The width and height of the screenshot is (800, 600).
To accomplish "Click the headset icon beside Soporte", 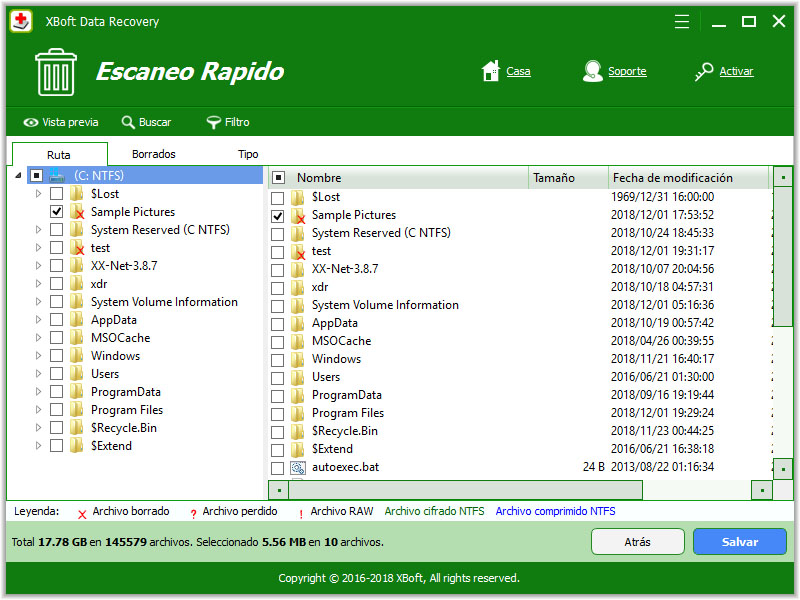I will [592, 71].
